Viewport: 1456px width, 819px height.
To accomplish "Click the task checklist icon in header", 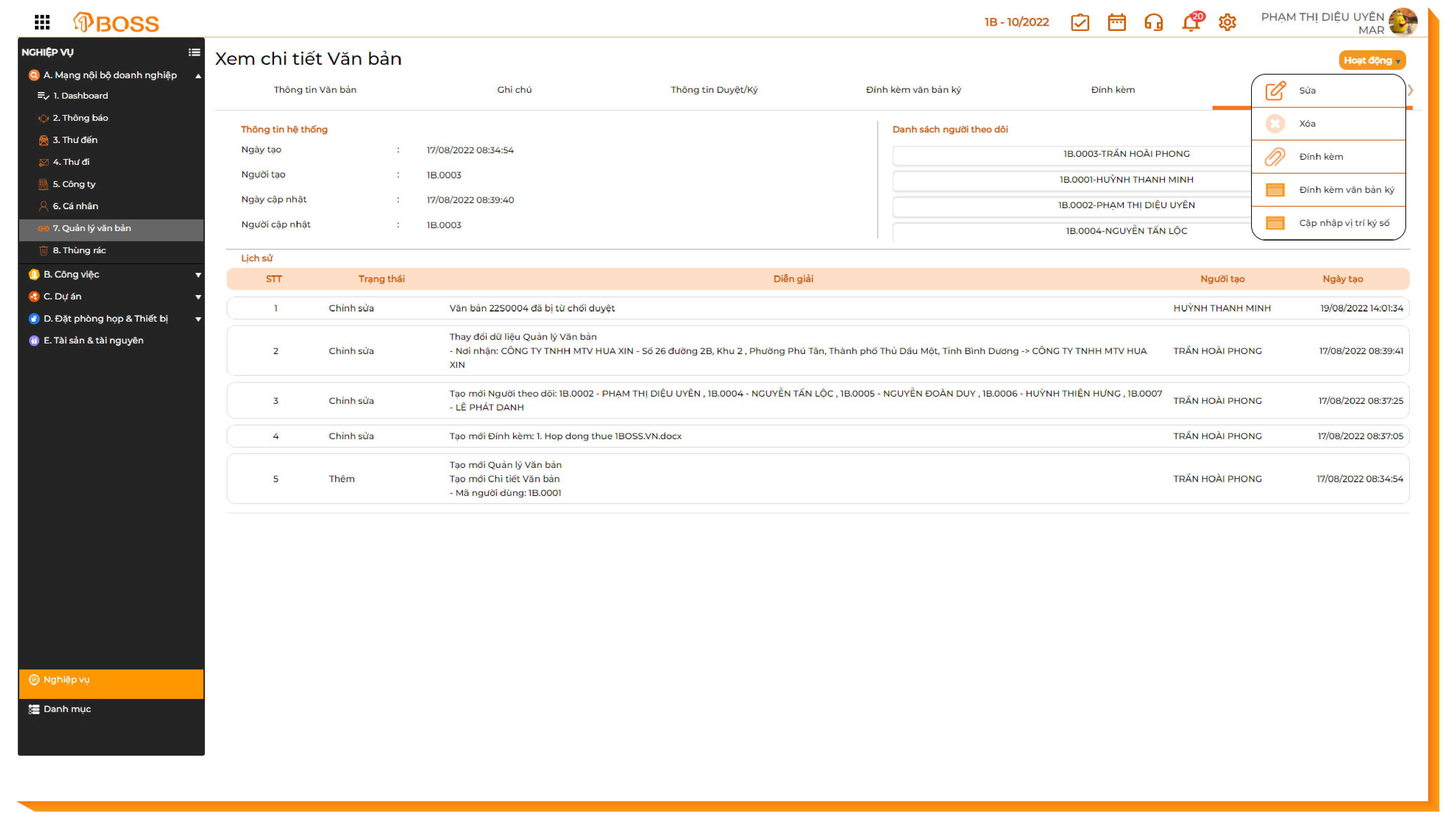I will [x=1080, y=23].
